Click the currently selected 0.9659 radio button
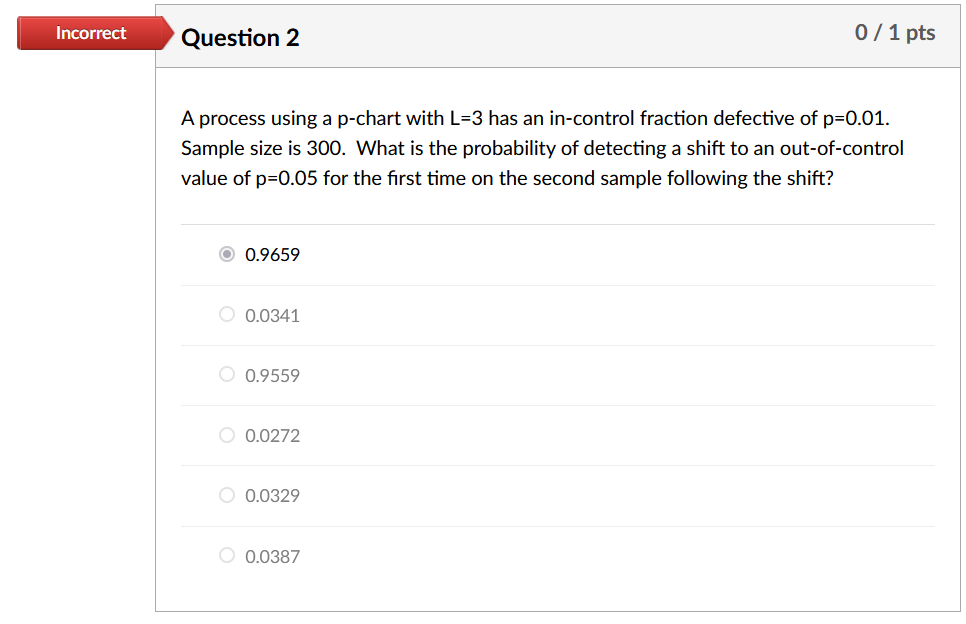 (x=227, y=254)
